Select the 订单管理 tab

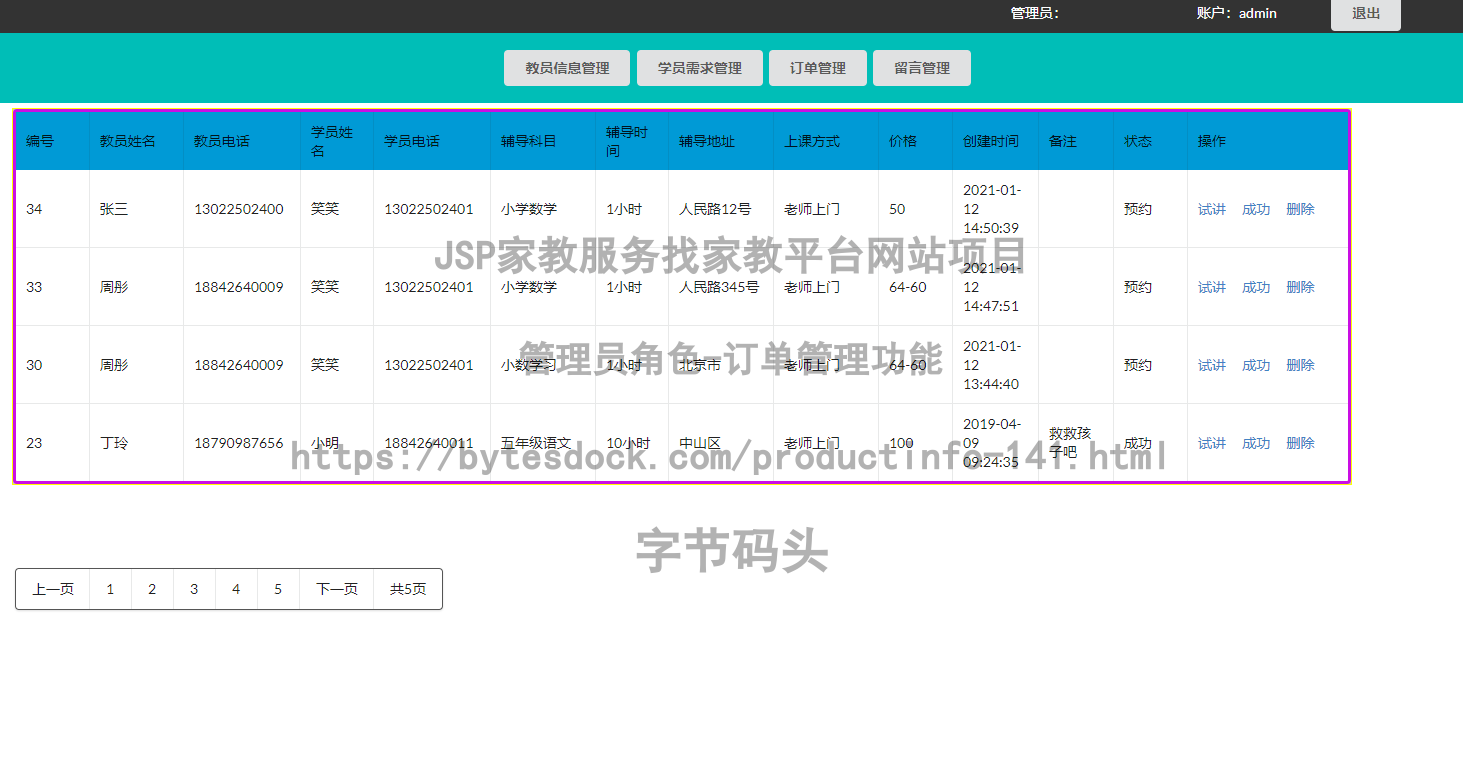coord(817,67)
